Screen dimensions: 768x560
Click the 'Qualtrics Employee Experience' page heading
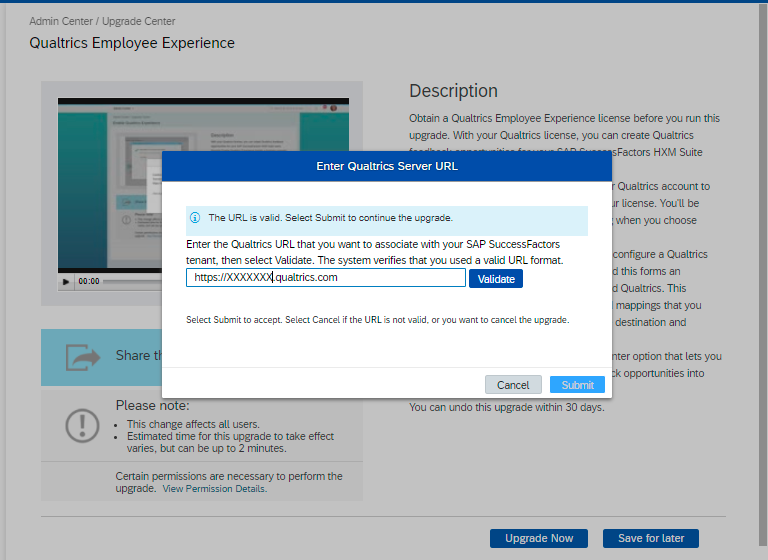click(x=132, y=43)
